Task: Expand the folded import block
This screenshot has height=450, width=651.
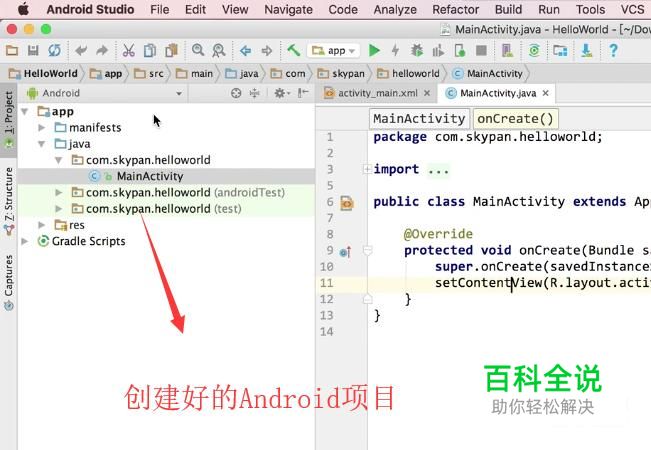Action: pyautogui.click(x=367, y=169)
